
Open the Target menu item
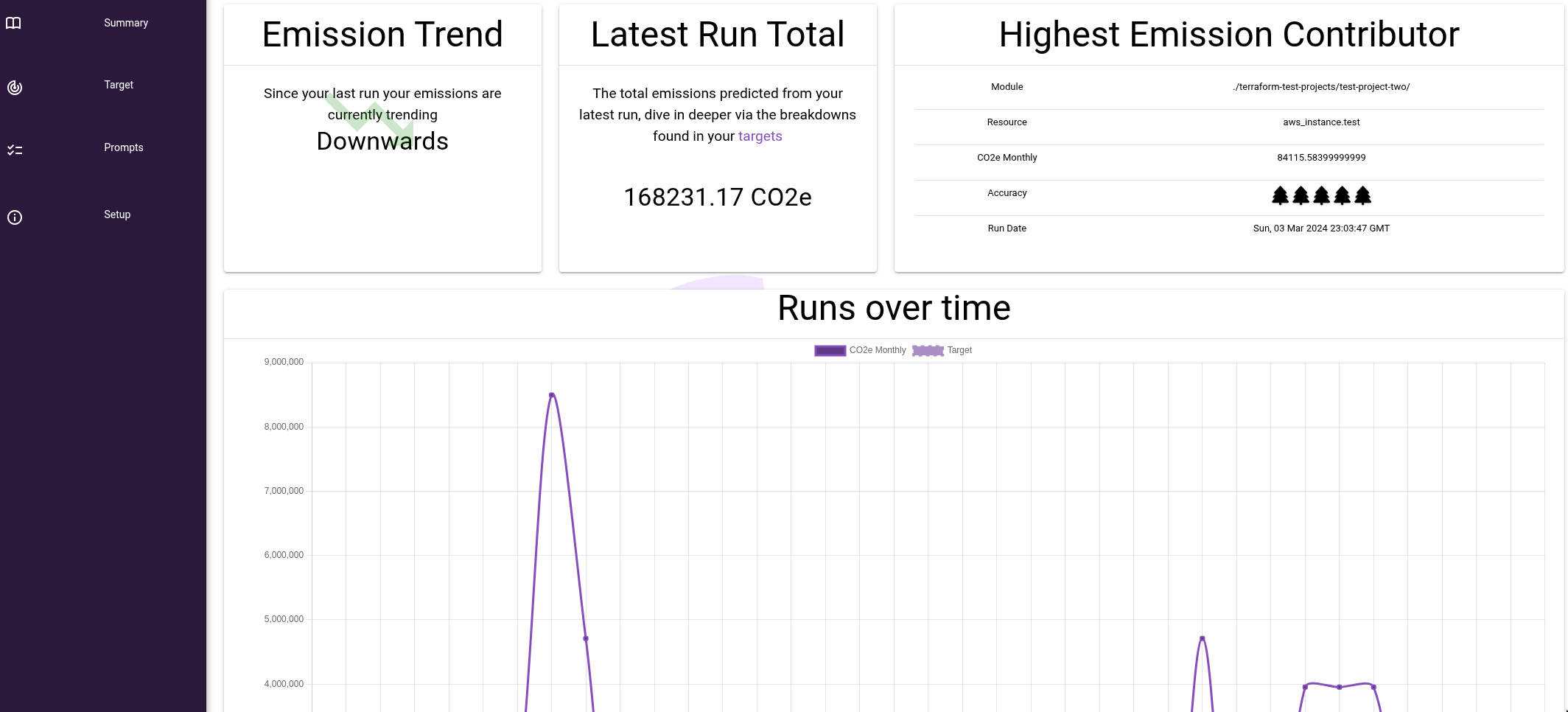(119, 85)
